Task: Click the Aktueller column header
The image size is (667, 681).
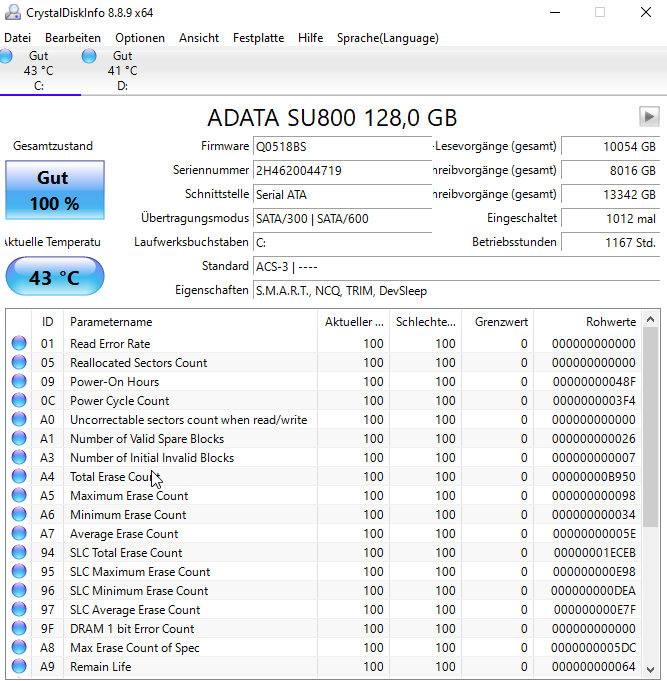Action: [353, 322]
